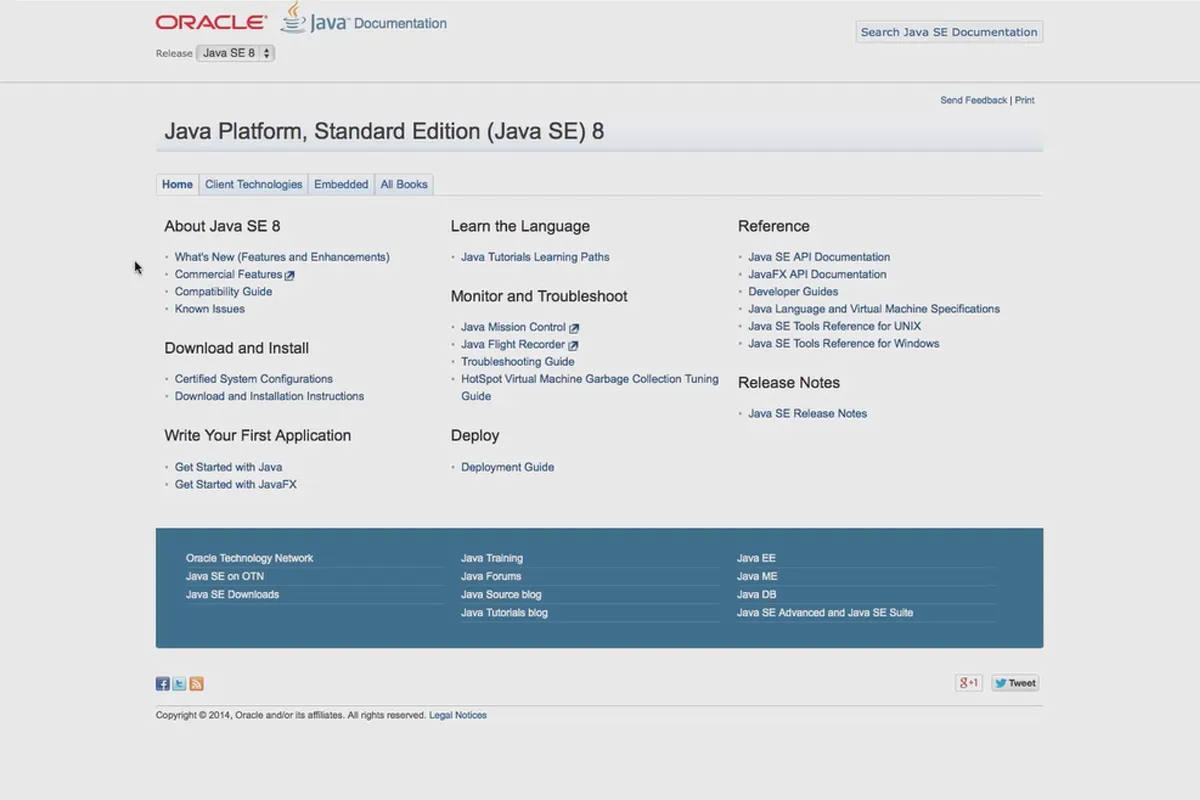Open What's New (Features and Enhancements)

click(x=282, y=257)
